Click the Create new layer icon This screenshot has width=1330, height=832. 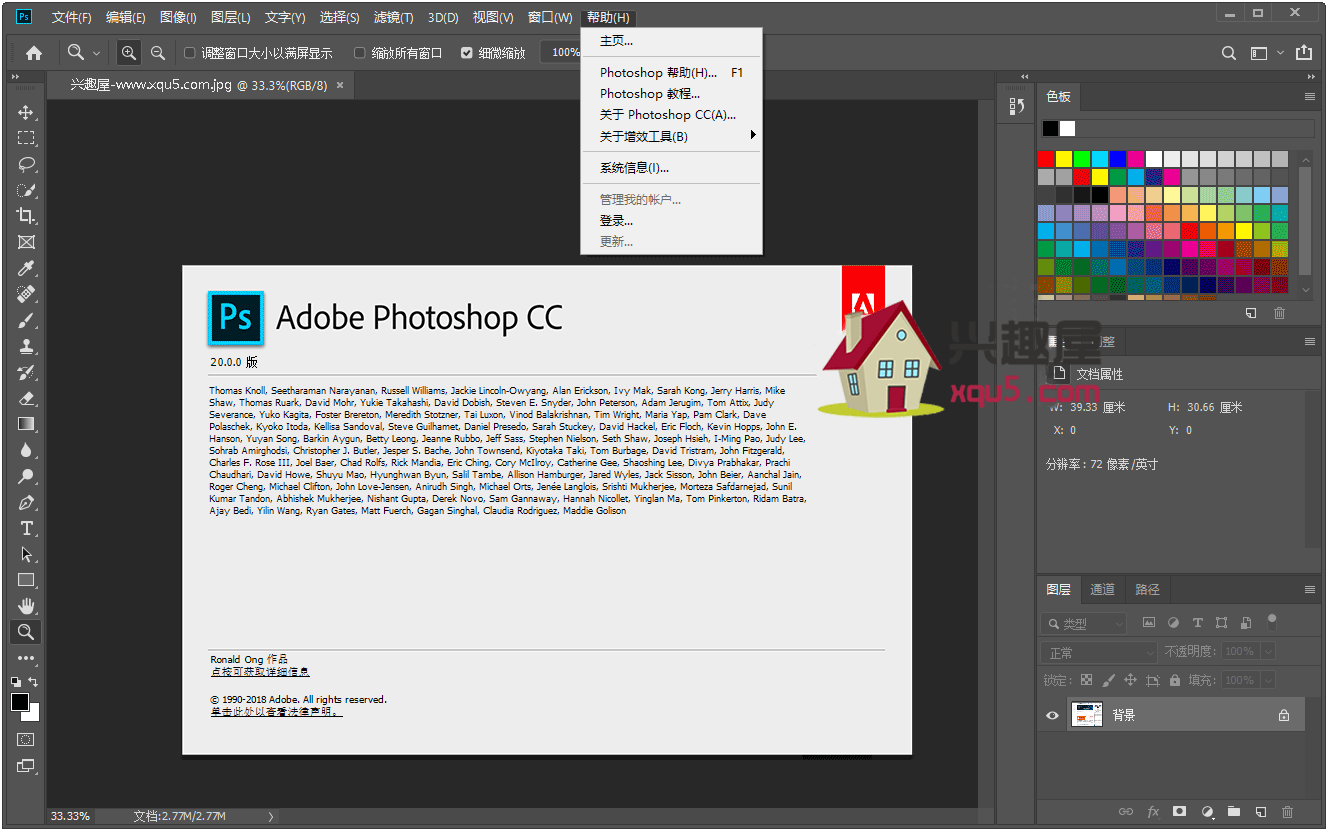[x=1260, y=812]
